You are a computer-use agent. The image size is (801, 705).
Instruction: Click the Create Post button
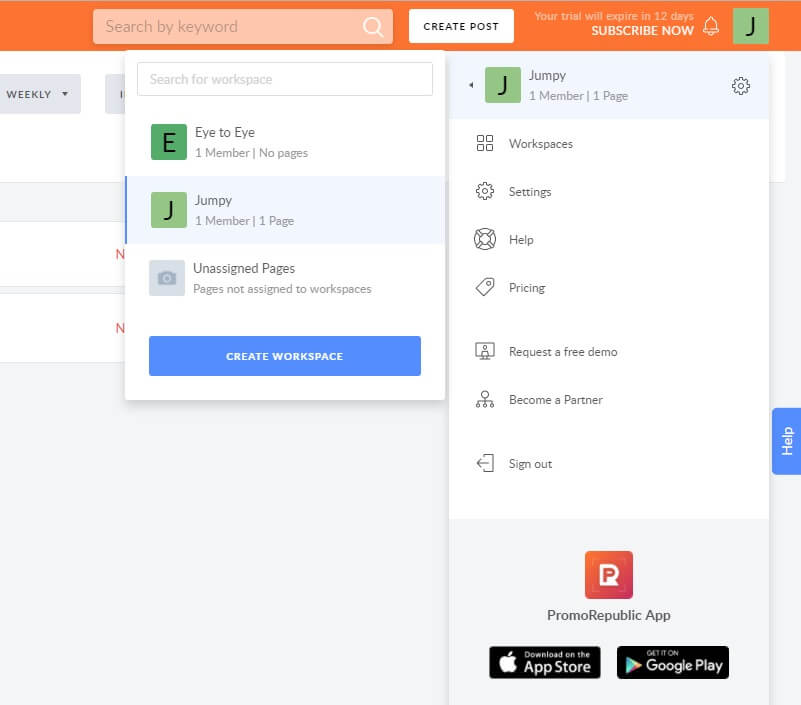click(461, 27)
